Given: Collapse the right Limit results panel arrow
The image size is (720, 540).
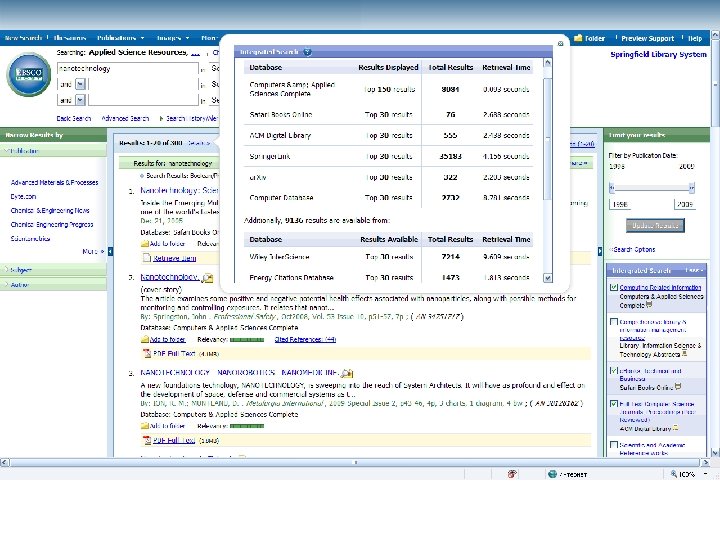Looking at the screenshot, I should tap(600, 251).
